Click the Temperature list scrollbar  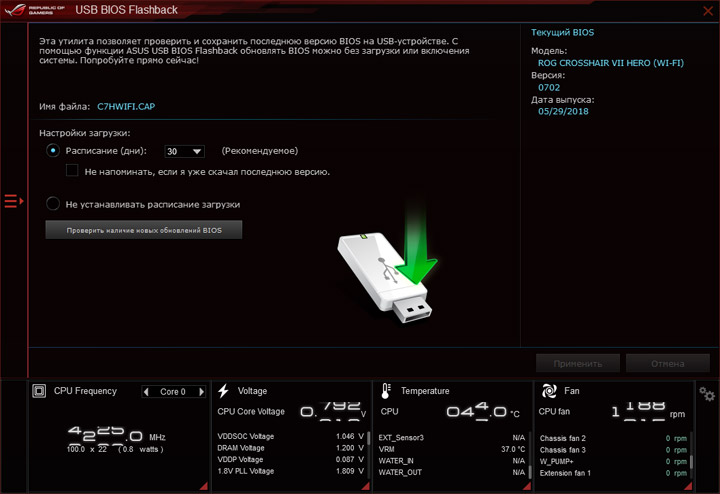point(530,472)
